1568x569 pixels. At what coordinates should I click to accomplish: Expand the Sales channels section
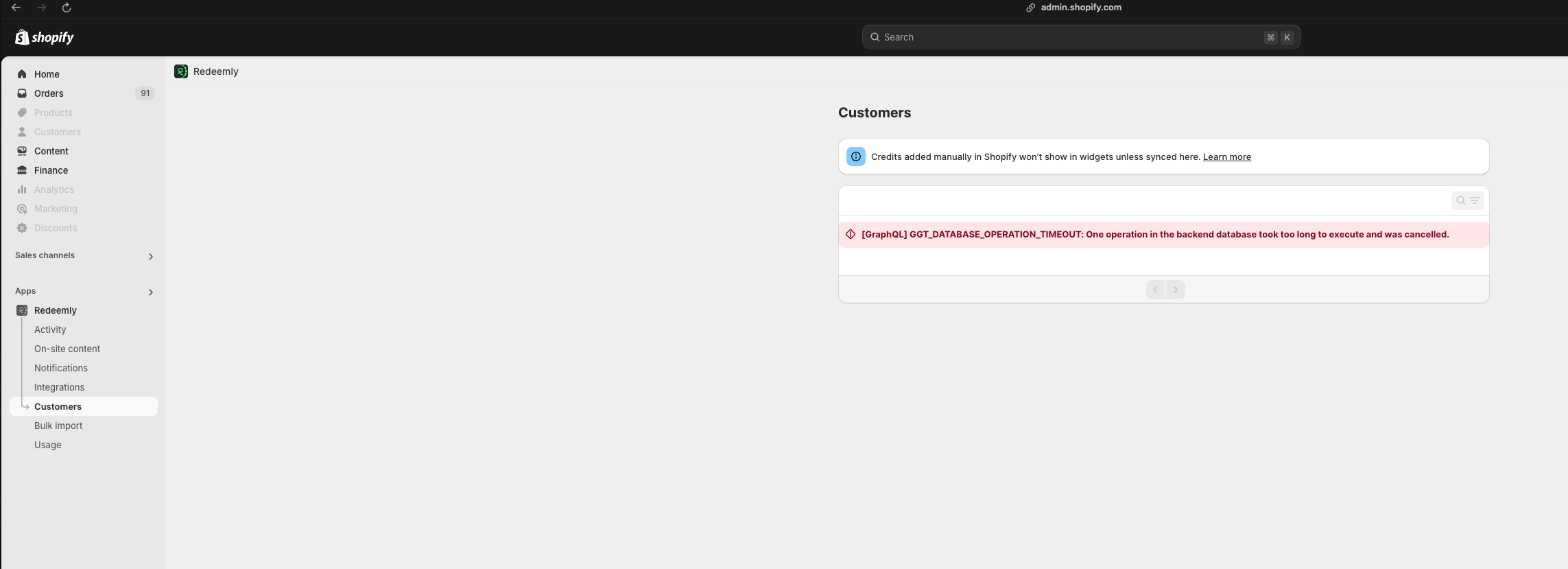(151, 256)
